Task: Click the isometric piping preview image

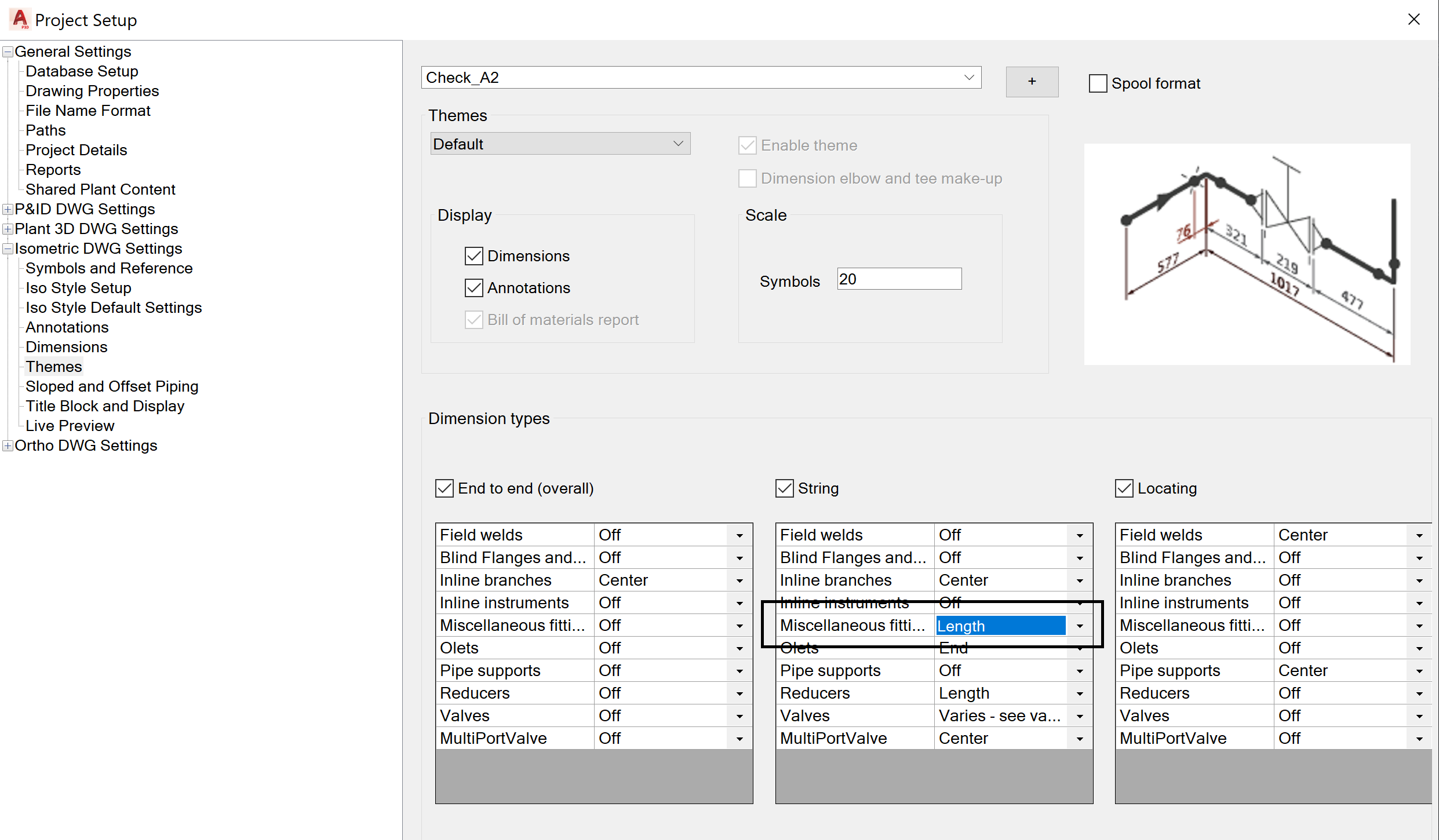Action: click(x=1247, y=254)
